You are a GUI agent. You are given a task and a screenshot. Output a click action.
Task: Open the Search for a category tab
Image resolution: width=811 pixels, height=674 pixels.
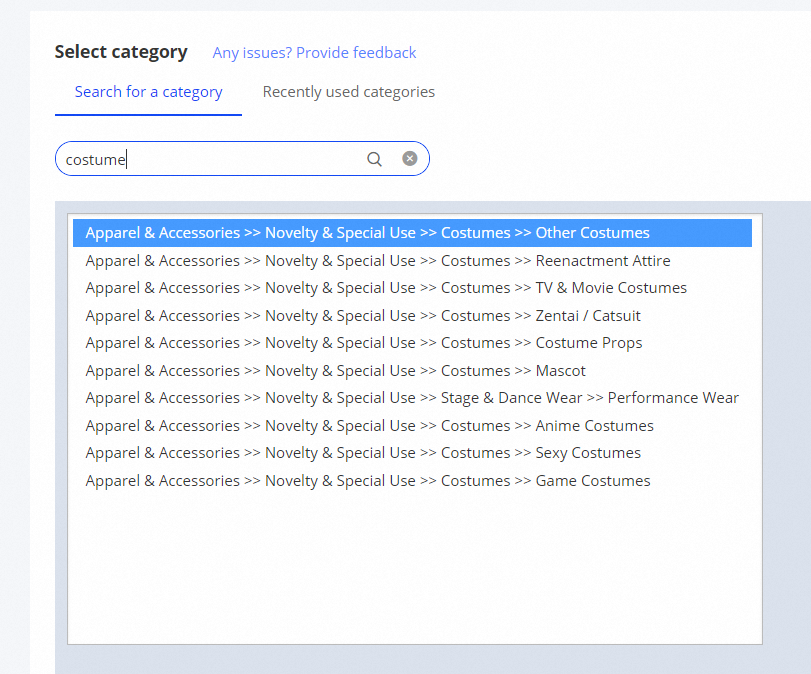click(148, 92)
